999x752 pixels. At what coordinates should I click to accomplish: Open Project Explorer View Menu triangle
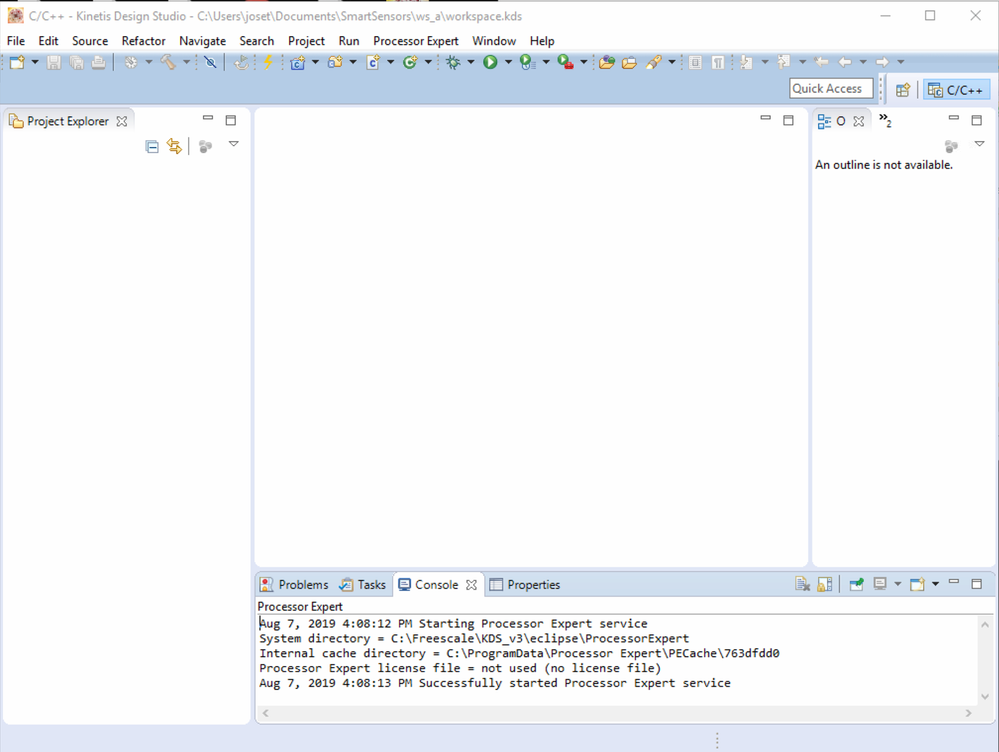234,144
